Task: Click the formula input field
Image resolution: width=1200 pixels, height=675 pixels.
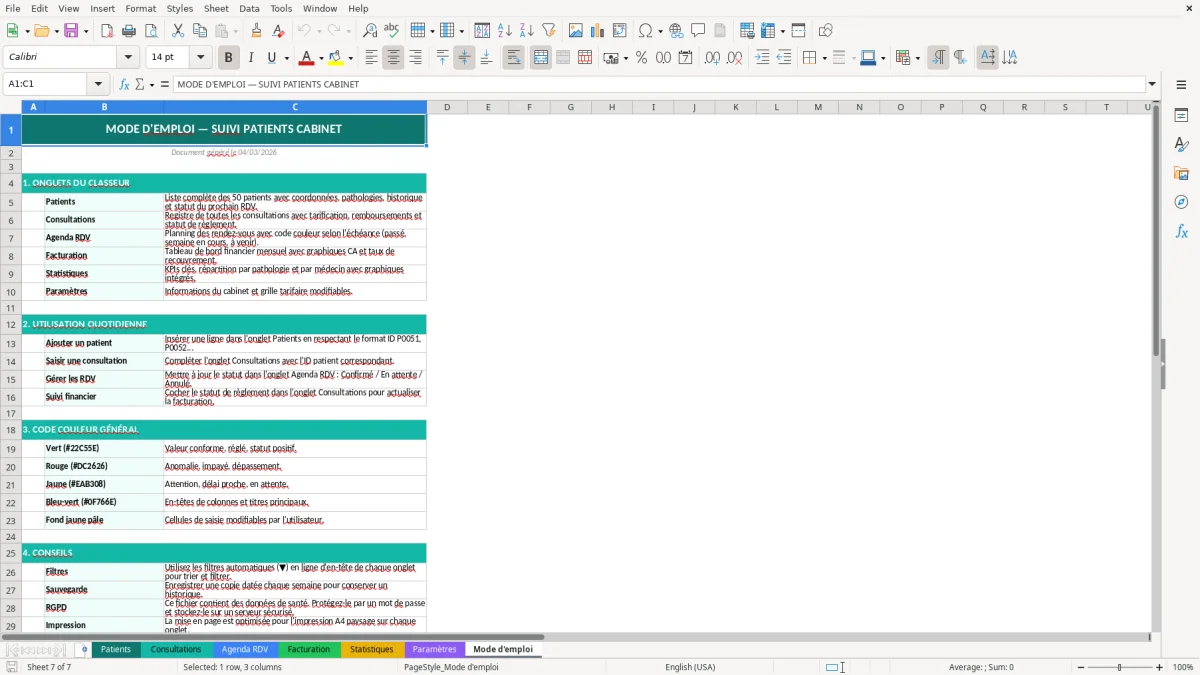Action: coord(658,84)
